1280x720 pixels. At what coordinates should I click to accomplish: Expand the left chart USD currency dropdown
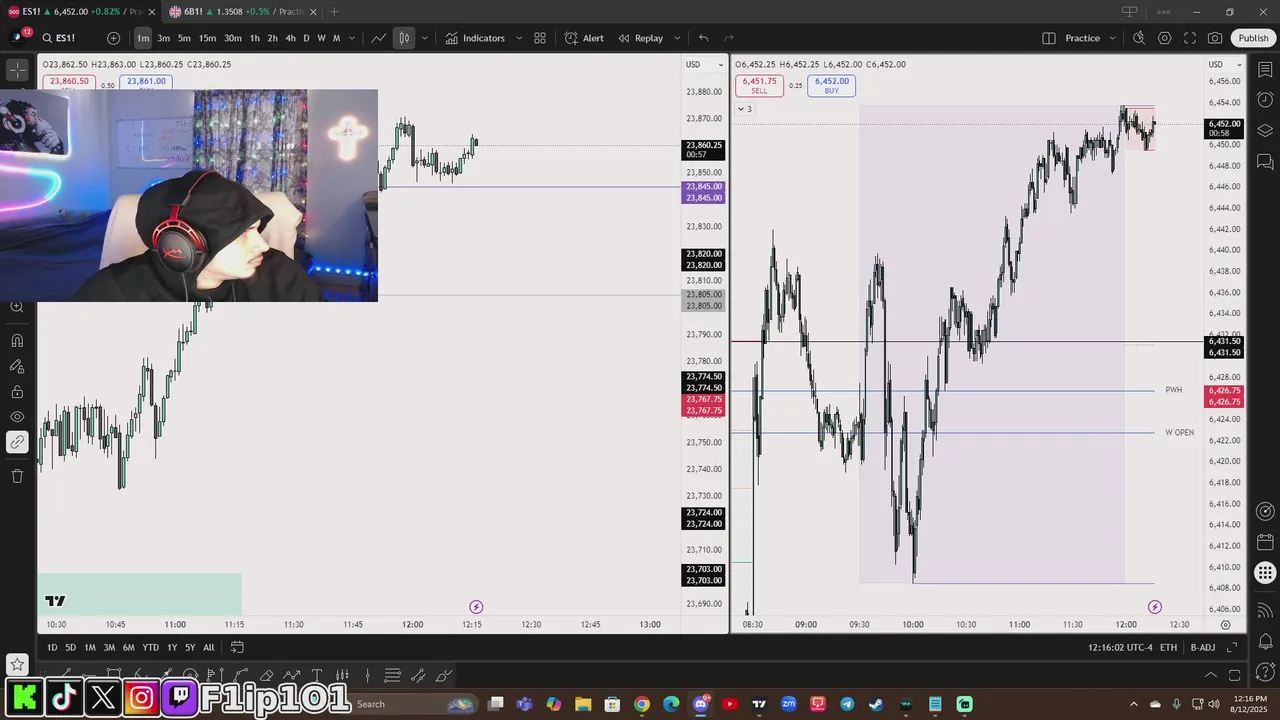[x=703, y=64]
